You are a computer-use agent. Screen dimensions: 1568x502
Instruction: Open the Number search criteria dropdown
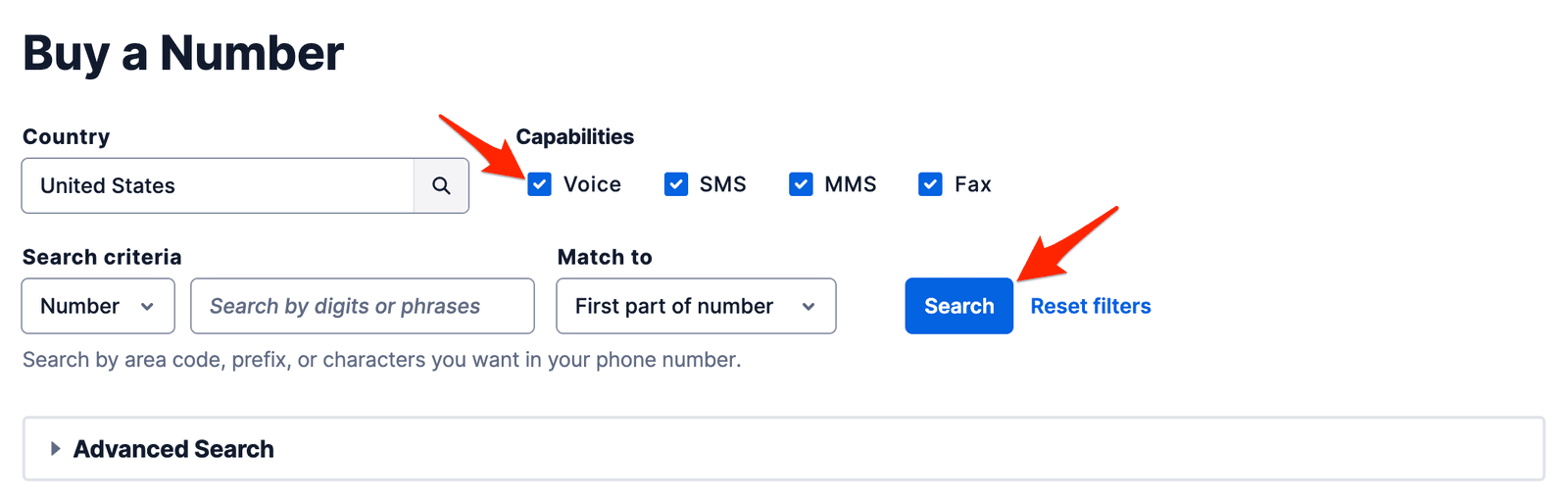click(x=97, y=306)
